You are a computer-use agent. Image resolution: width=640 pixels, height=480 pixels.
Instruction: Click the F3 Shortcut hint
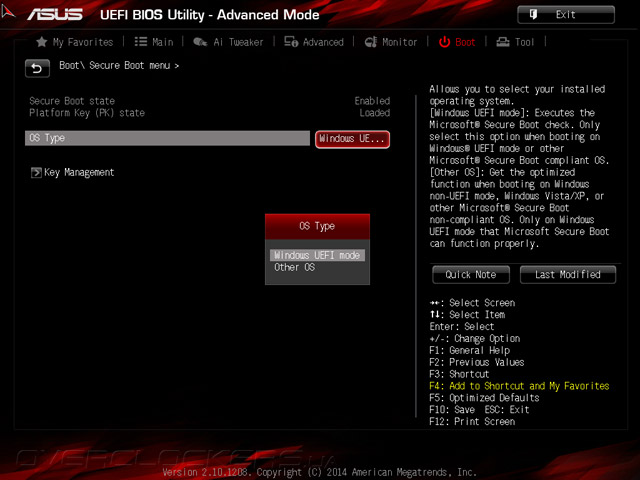coord(459,374)
